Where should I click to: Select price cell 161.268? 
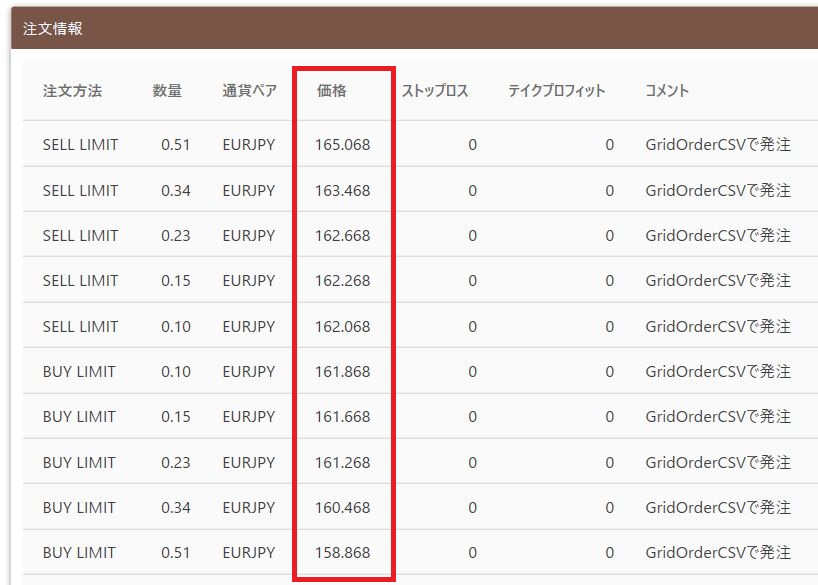tap(342, 462)
